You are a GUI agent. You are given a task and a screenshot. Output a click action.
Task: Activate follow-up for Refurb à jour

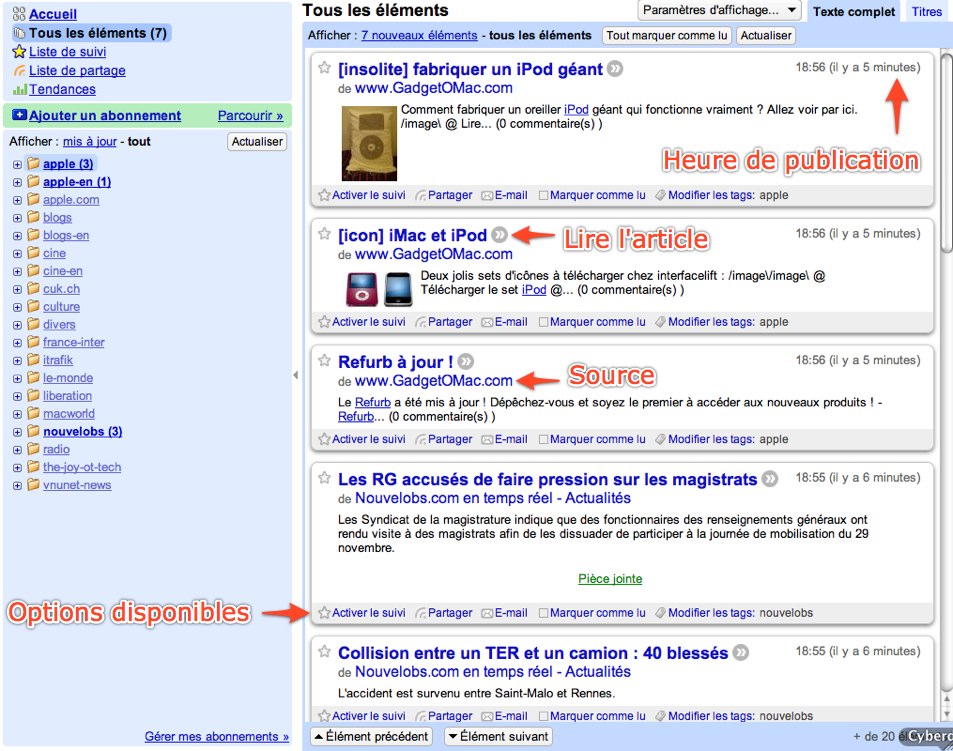362,439
